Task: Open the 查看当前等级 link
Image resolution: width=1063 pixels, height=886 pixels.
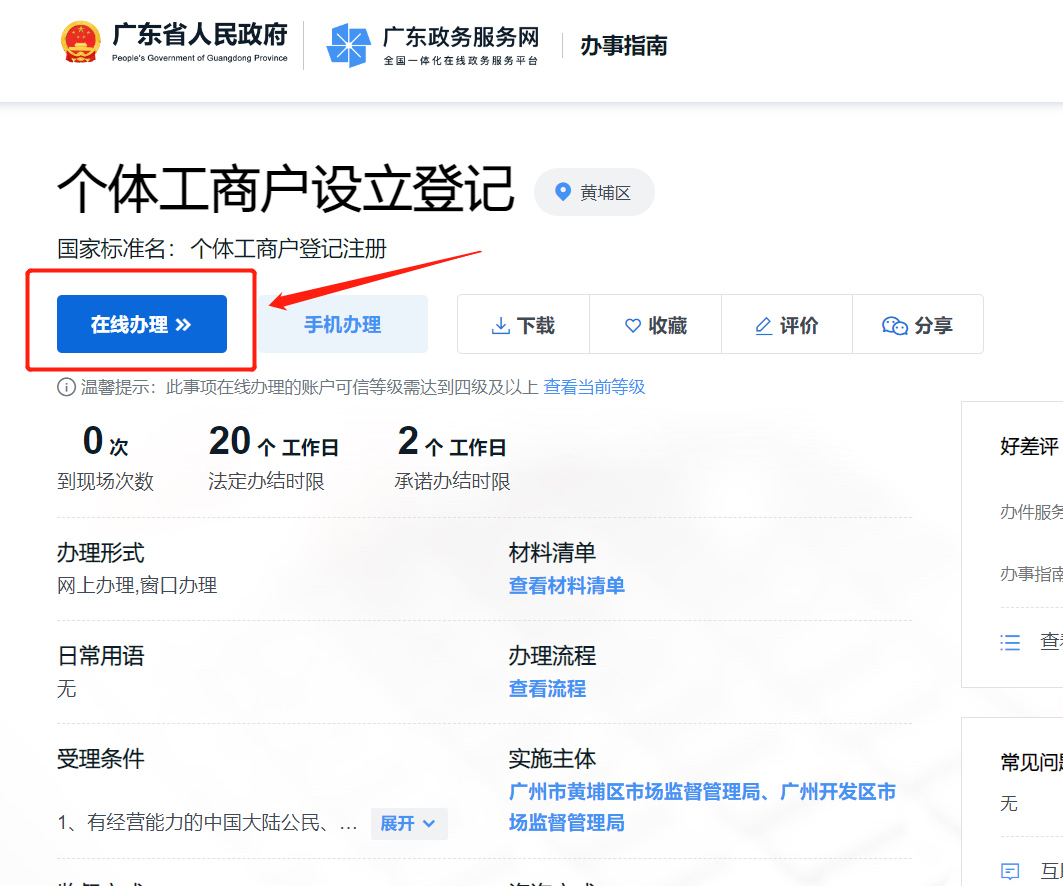Action: (x=595, y=386)
